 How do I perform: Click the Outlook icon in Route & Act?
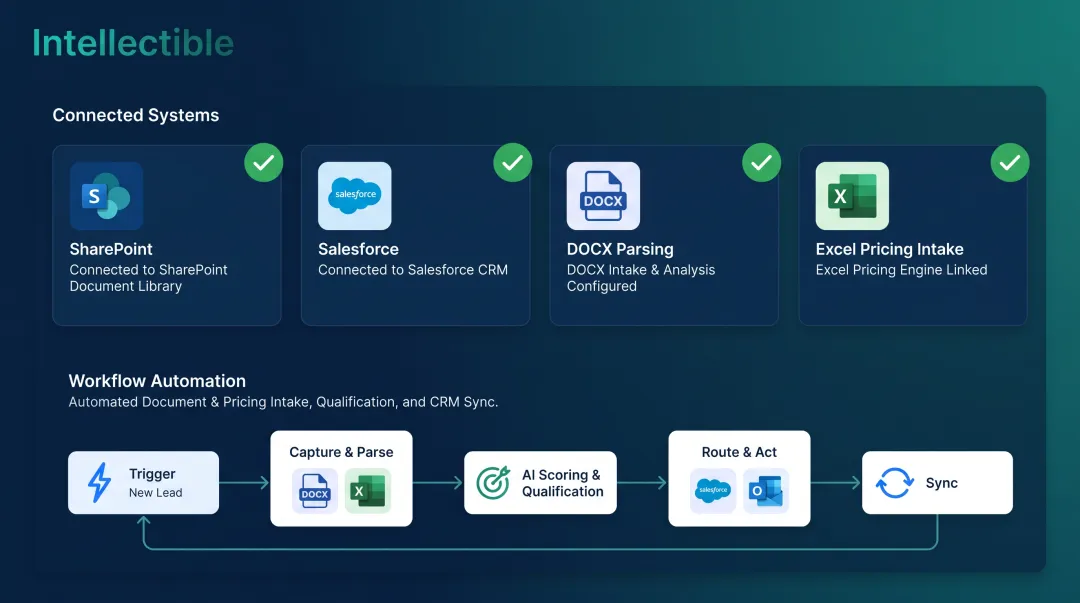(766, 491)
